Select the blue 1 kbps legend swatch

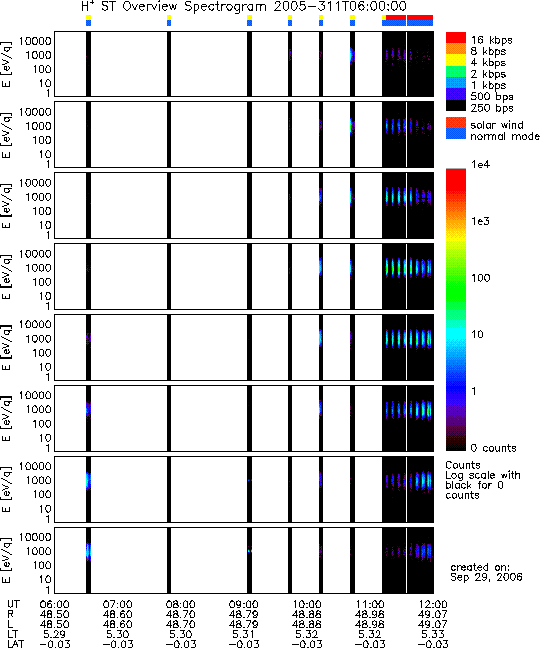456,82
